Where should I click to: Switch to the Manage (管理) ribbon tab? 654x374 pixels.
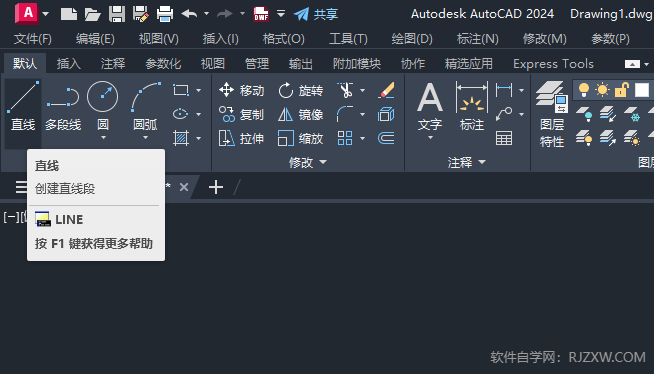click(257, 64)
